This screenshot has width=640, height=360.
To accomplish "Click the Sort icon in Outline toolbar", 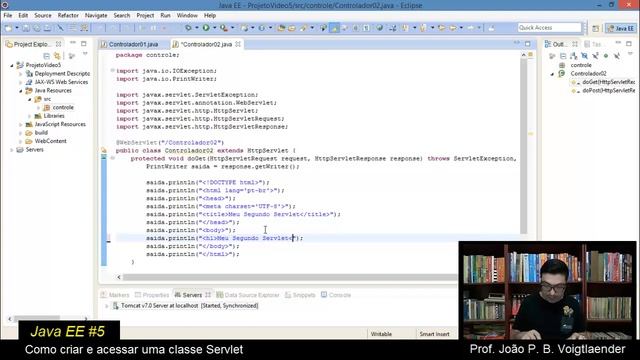I will tap(574, 56).
